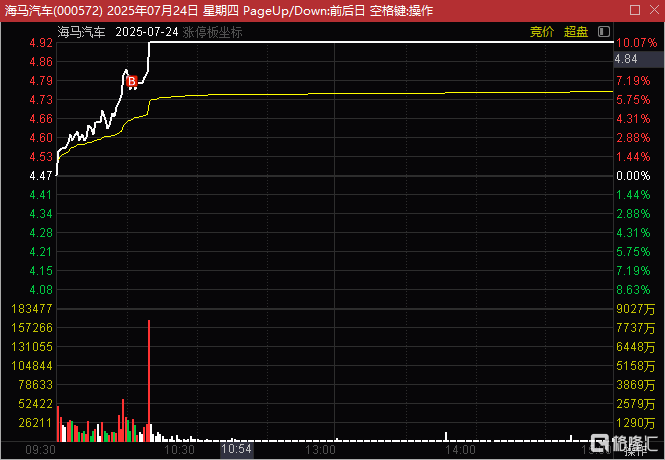Close the 海马汽车 intraday window
The image size is (665, 460).
pos(654,10)
